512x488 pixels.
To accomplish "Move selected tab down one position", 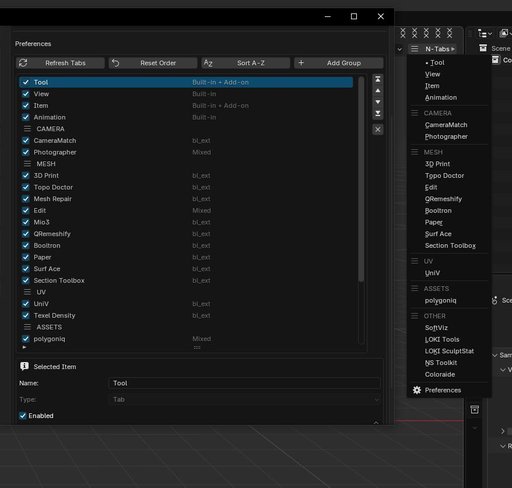I will [x=378, y=102].
